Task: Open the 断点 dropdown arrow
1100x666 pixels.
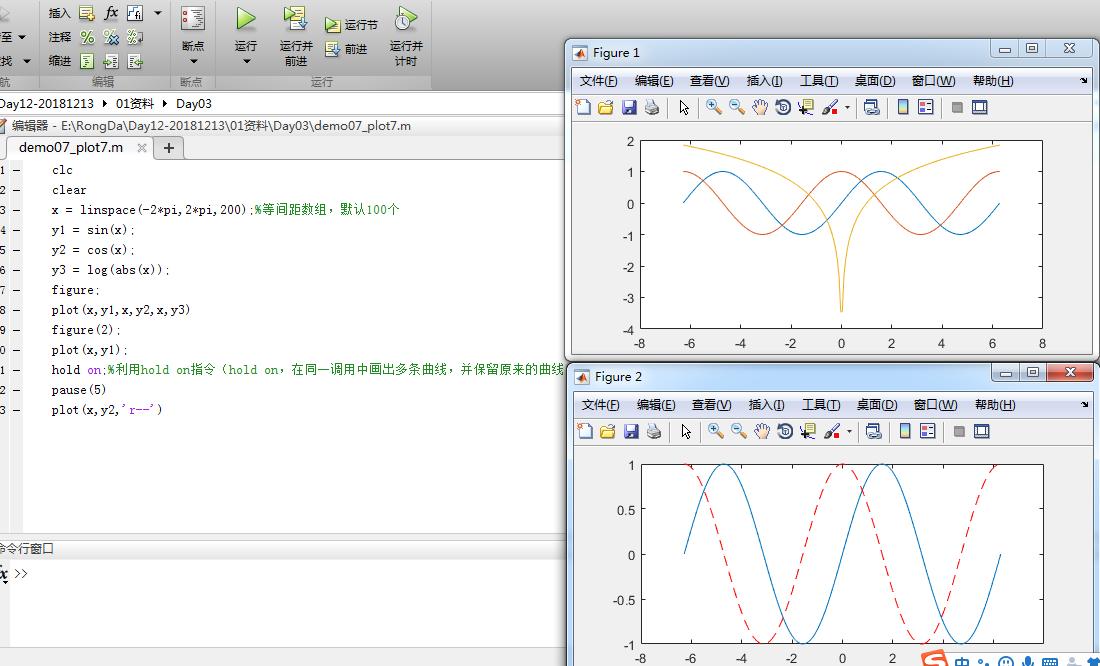Action: coord(193,62)
